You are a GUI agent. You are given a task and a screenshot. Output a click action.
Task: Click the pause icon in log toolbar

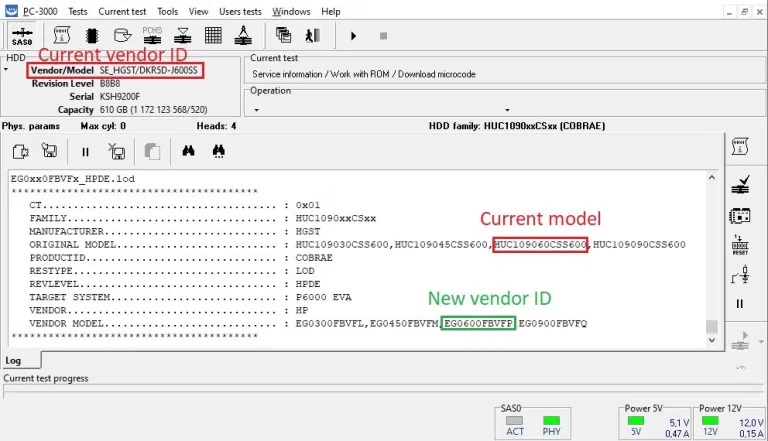pos(85,152)
